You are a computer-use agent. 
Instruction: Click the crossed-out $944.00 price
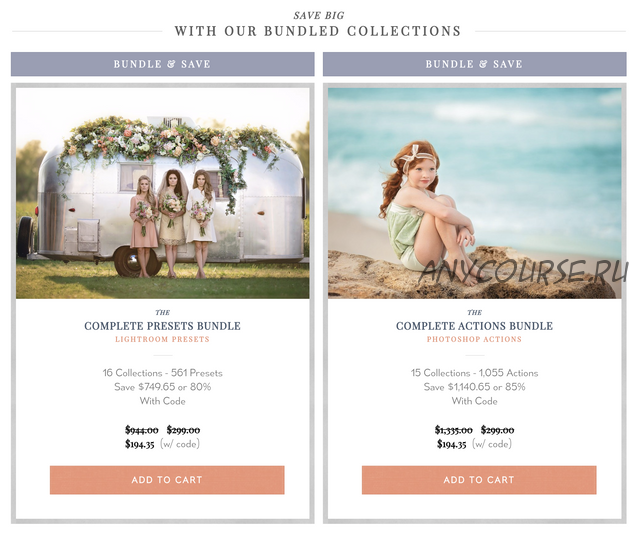click(x=142, y=430)
